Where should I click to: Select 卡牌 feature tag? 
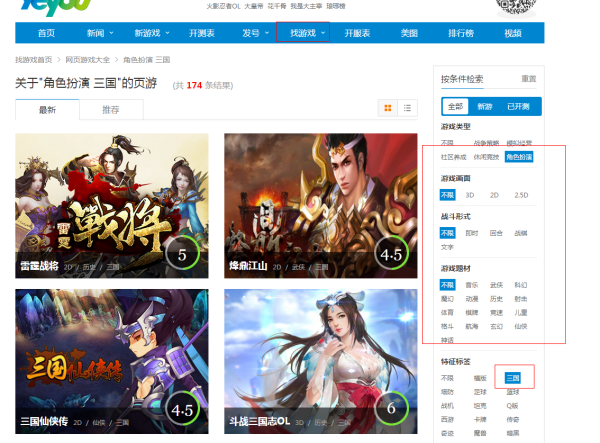point(480,419)
